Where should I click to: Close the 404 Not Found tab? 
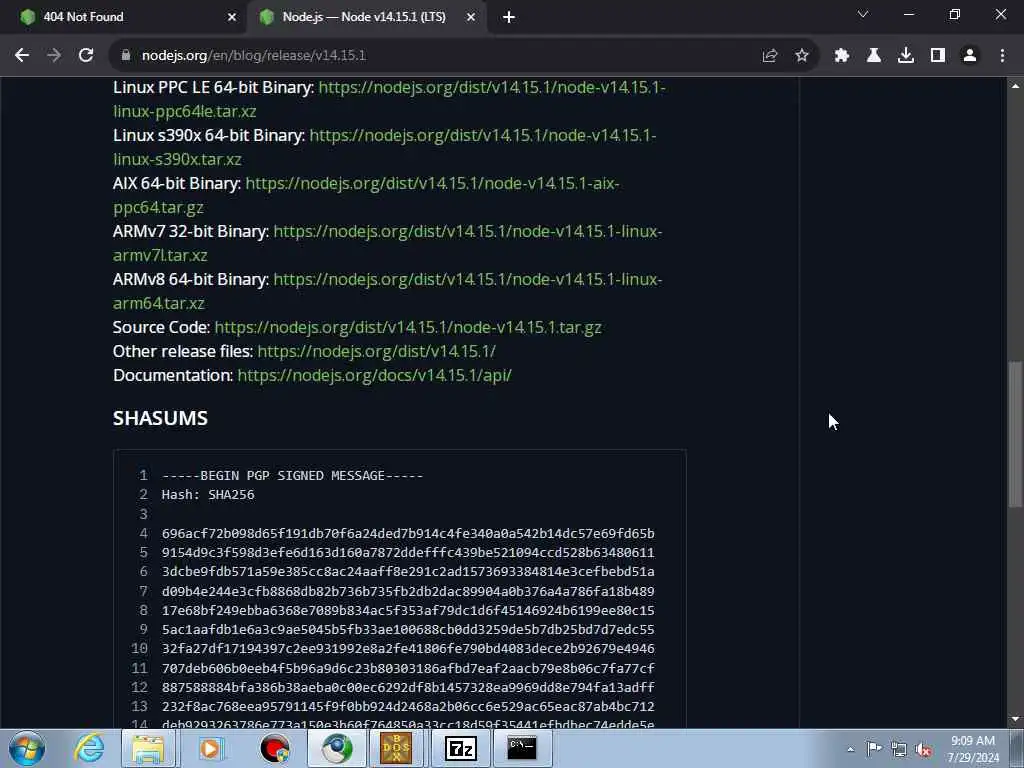(232, 18)
